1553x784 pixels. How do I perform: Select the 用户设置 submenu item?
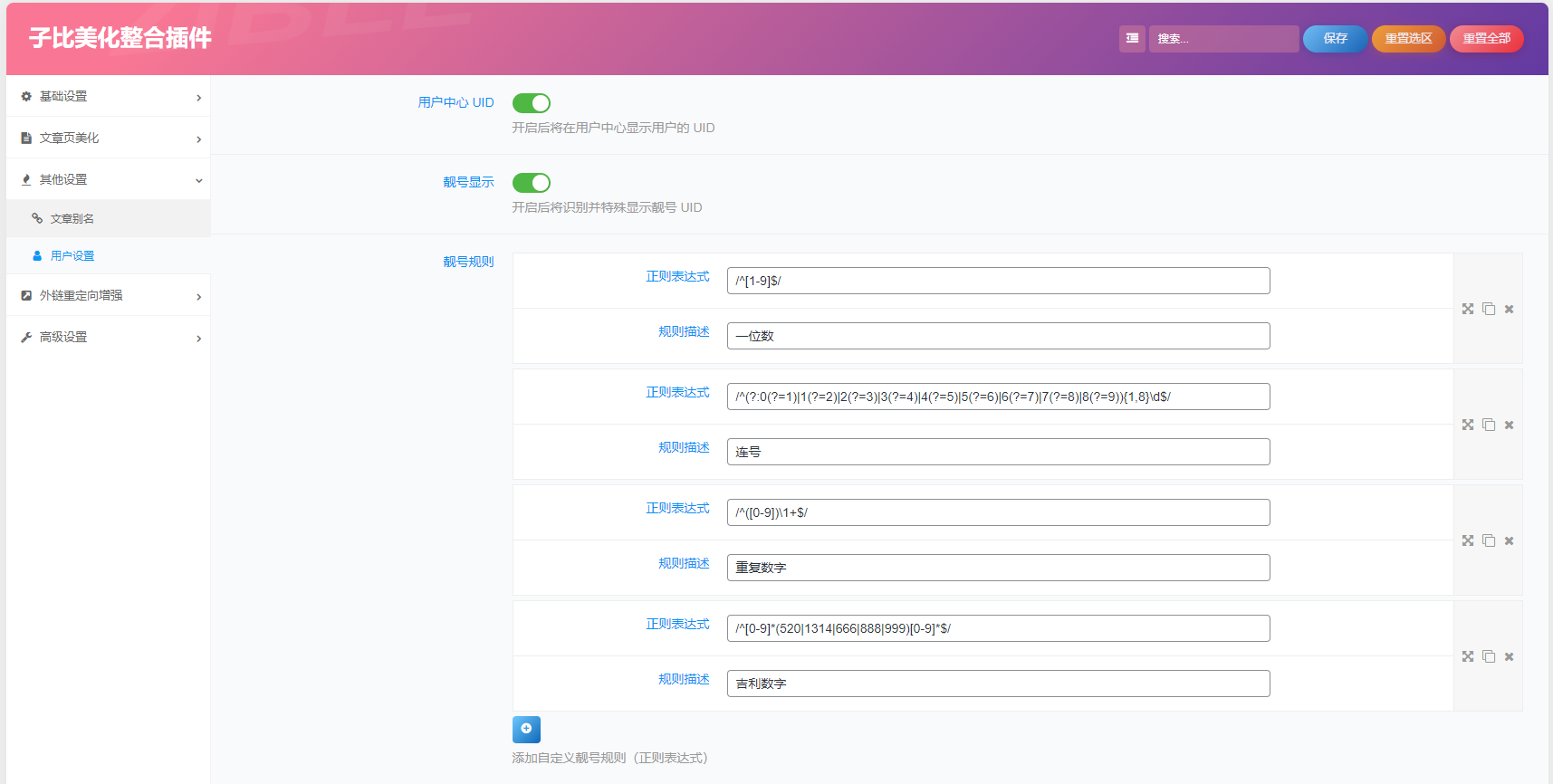[72, 256]
